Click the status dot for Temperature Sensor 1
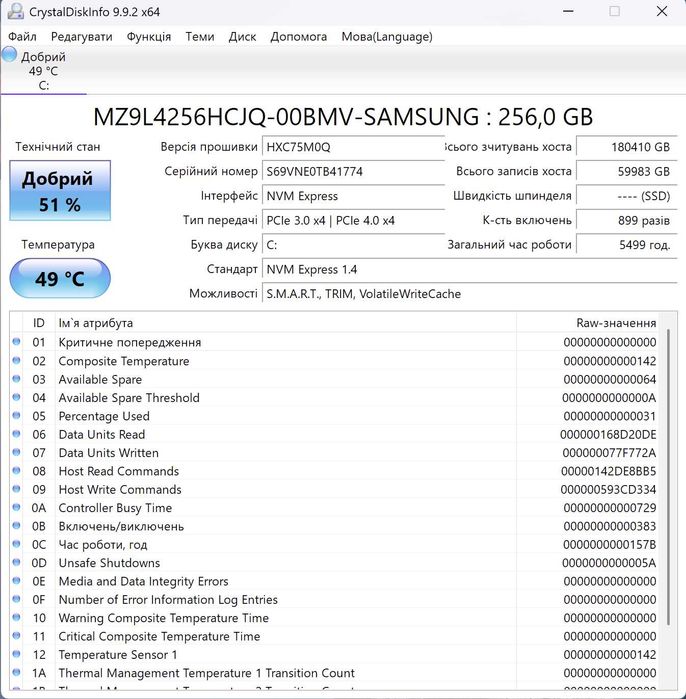Viewport: 686px width, 699px height. coord(16,654)
